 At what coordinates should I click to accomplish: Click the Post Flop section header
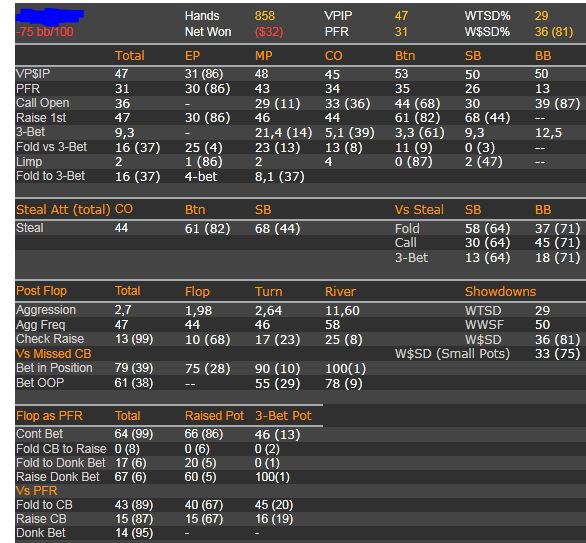pos(41,291)
